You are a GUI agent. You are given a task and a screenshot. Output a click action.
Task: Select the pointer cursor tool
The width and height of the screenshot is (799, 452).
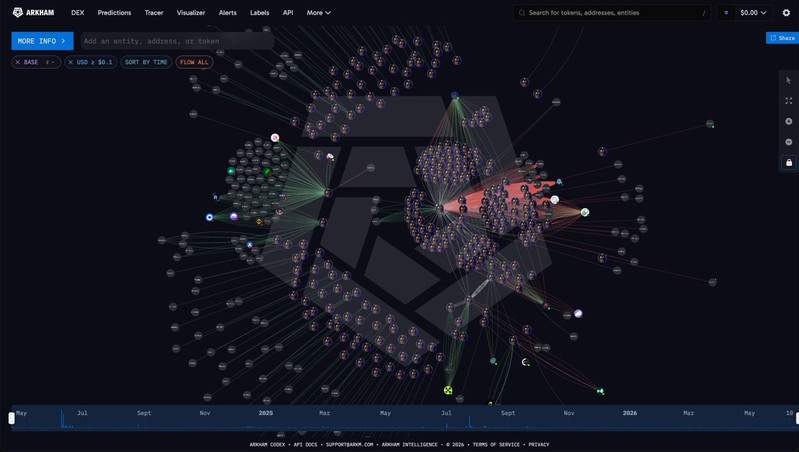789,81
